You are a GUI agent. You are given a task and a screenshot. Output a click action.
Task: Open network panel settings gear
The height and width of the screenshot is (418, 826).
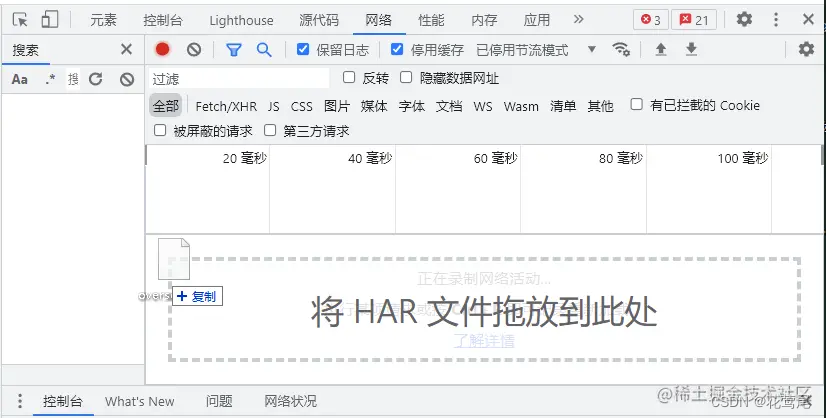806,50
